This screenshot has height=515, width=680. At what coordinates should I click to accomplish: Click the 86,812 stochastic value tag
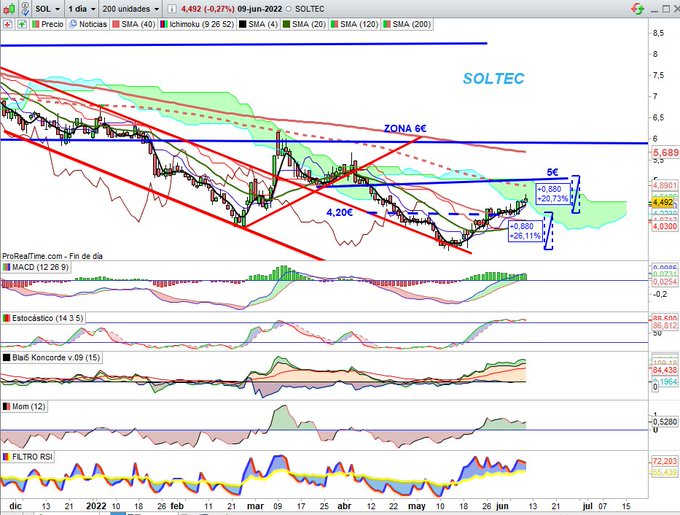(x=664, y=325)
